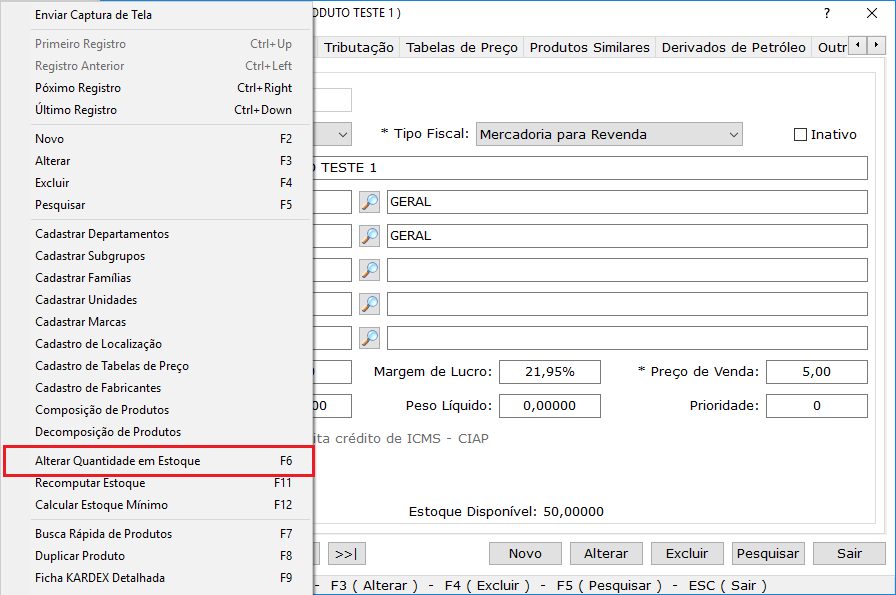
Task: Click the help question mark icon
Action: pyautogui.click(x=827, y=13)
